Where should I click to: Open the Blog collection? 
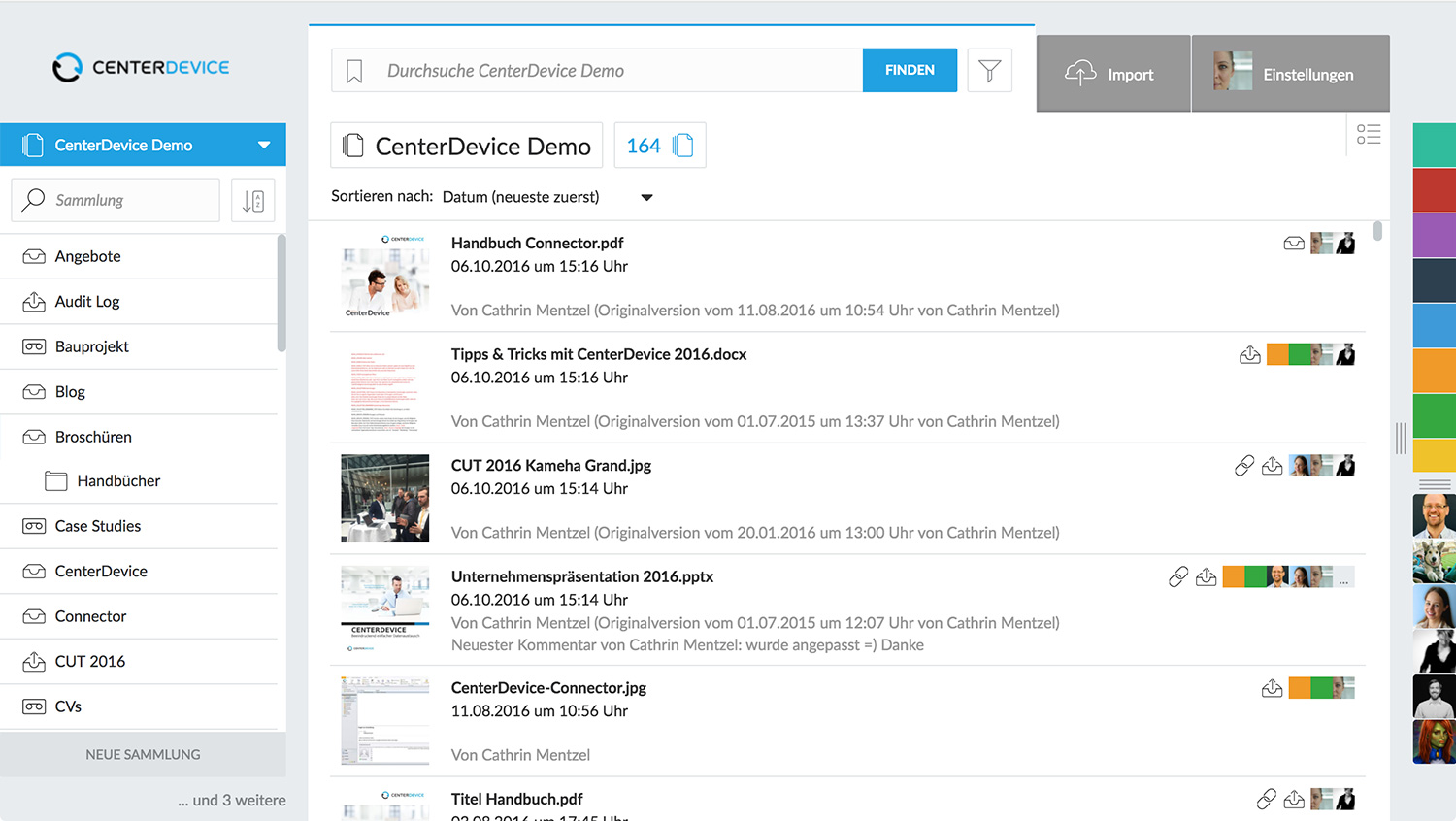(139, 392)
